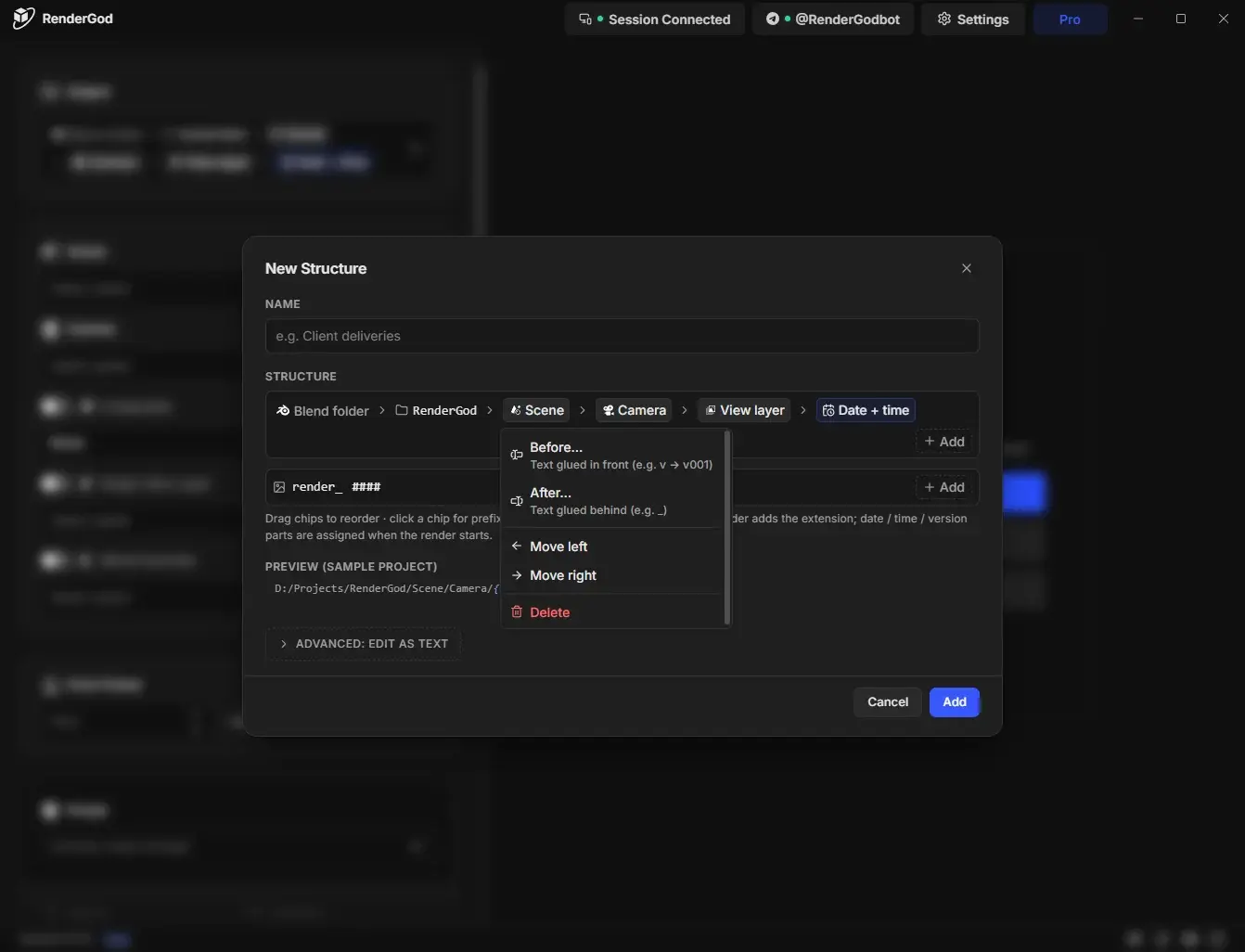The width and height of the screenshot is (1245, 952).
Task: Delete the chip via context menu
Action: click(x=612, y=612)
